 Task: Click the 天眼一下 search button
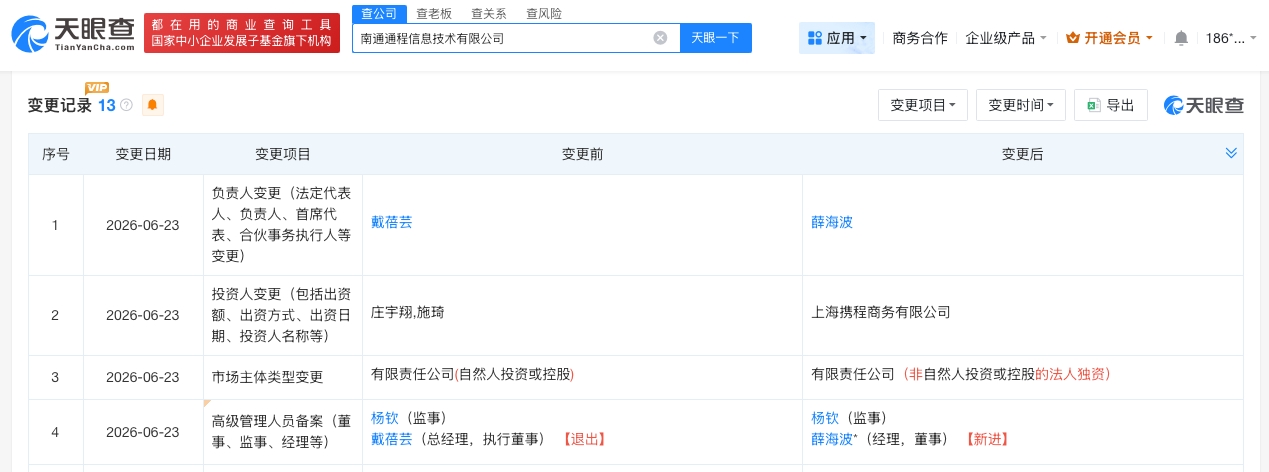point(716,38)
